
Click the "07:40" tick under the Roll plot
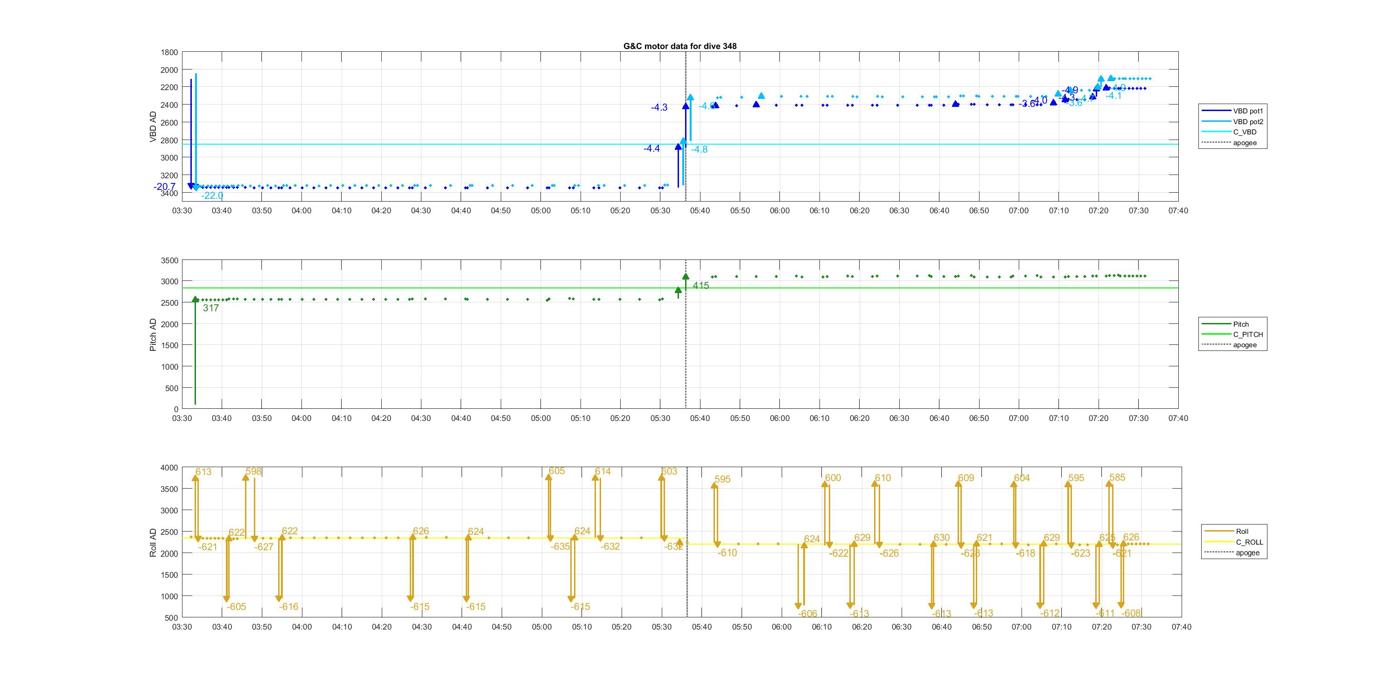coord(1181,627)
